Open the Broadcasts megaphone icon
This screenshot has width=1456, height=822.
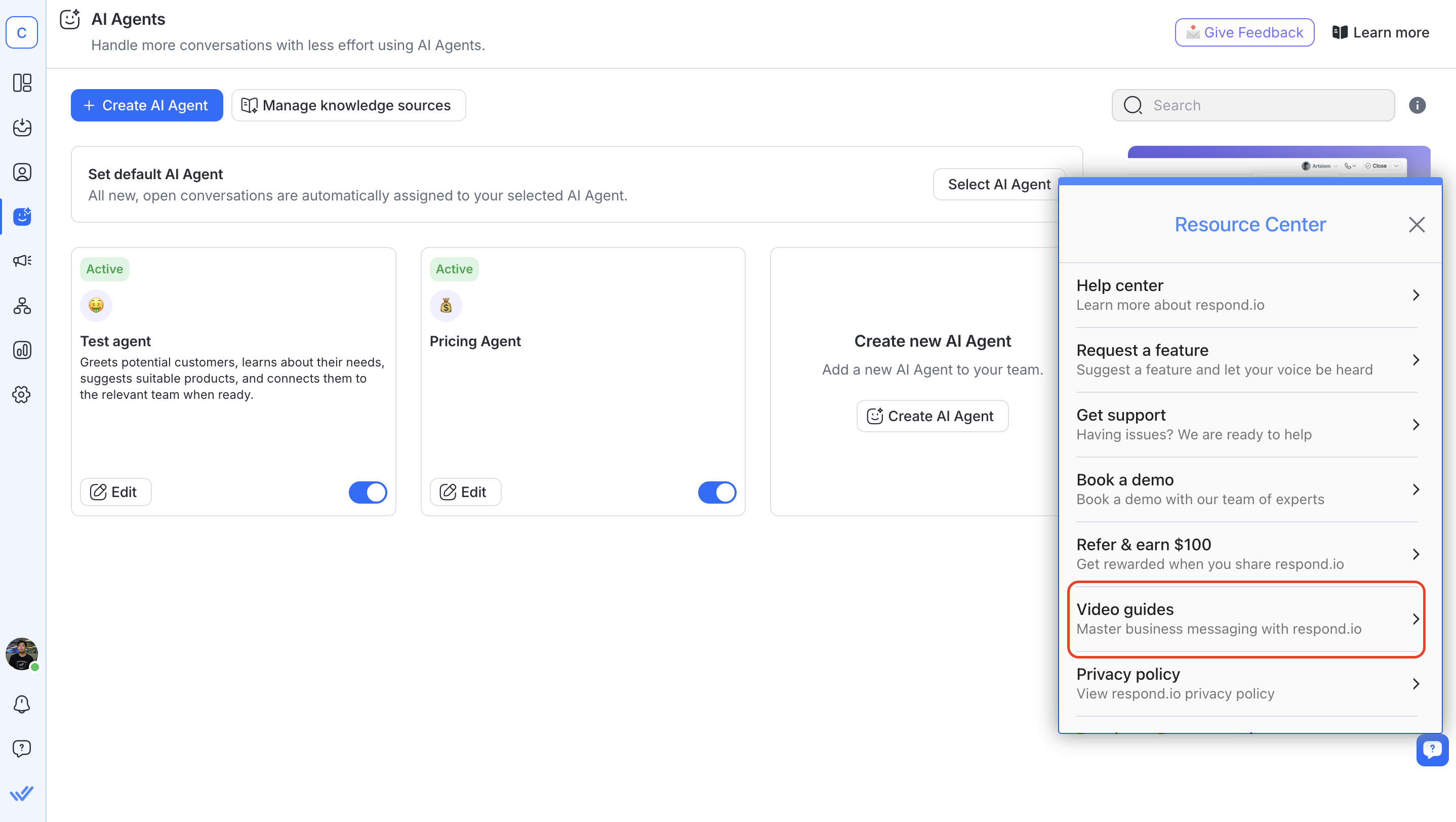click(22, 261)
